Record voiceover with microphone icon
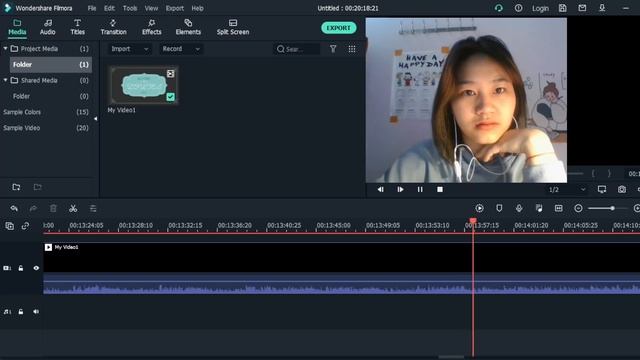The width and height of the screenshot is (640, 360). point(519,208)
